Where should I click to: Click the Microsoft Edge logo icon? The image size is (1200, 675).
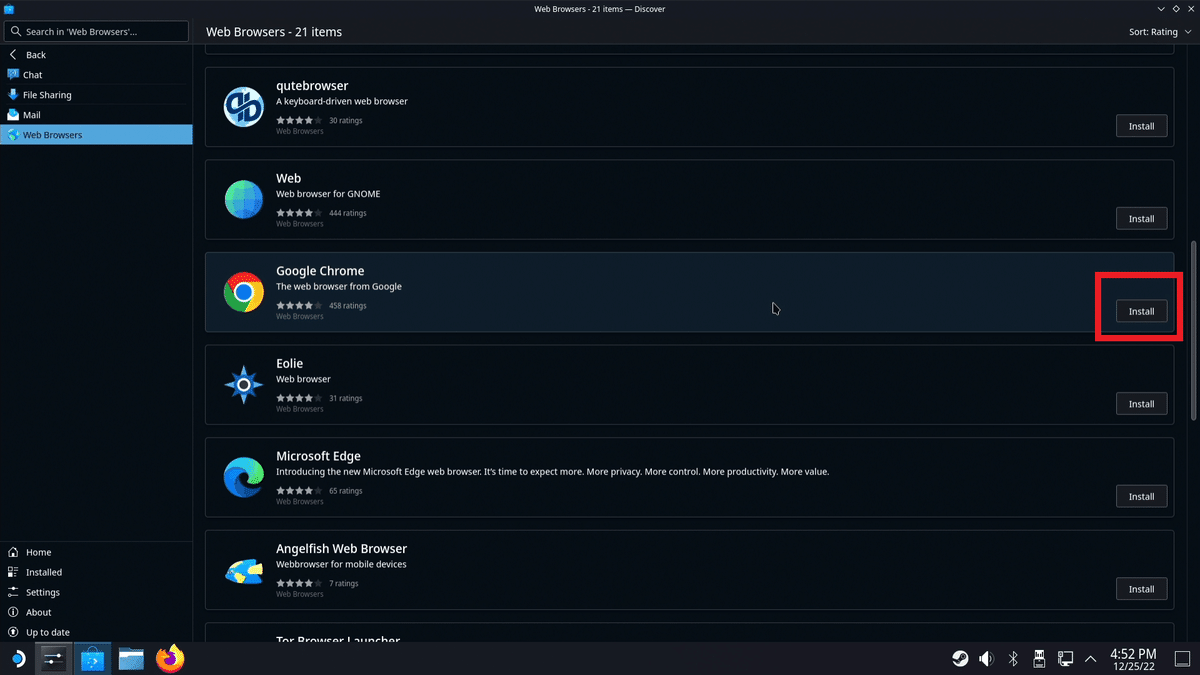tap(243, 477)
